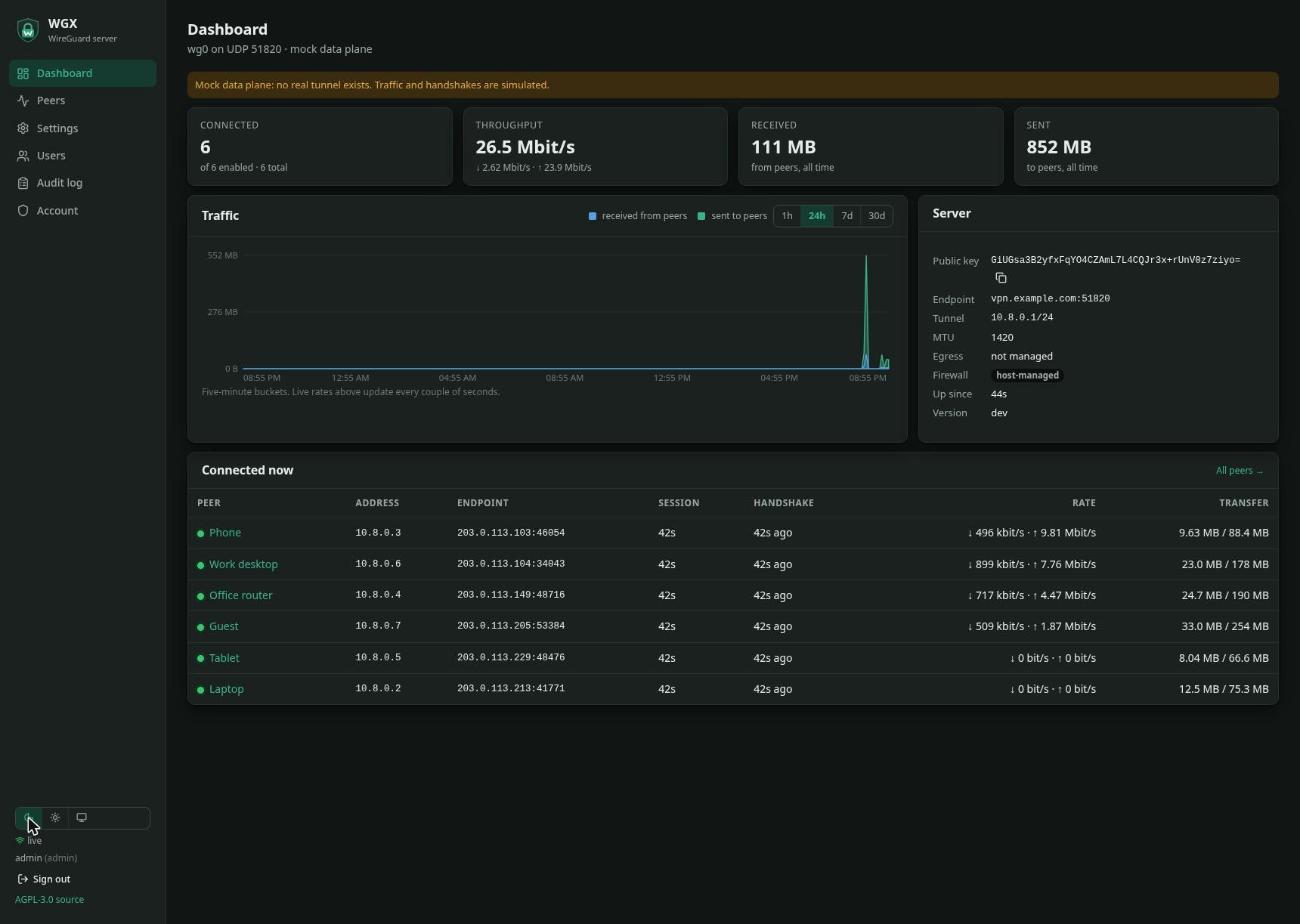This screenshot has height=924, width=1300.
Task: Click the MTU value 1420
Action: point(1002,337)
